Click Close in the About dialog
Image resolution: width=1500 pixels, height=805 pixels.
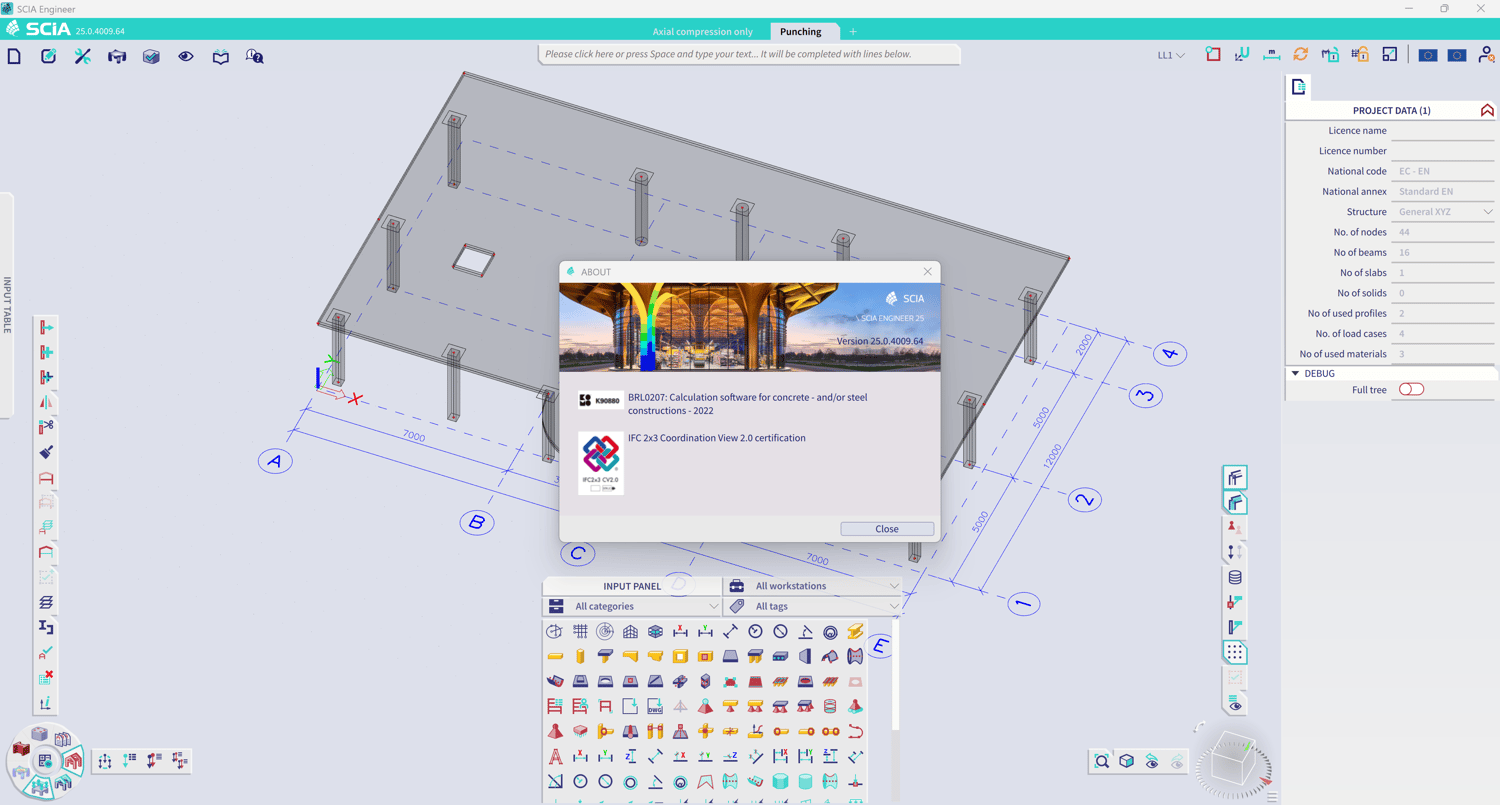click(887, 529)
